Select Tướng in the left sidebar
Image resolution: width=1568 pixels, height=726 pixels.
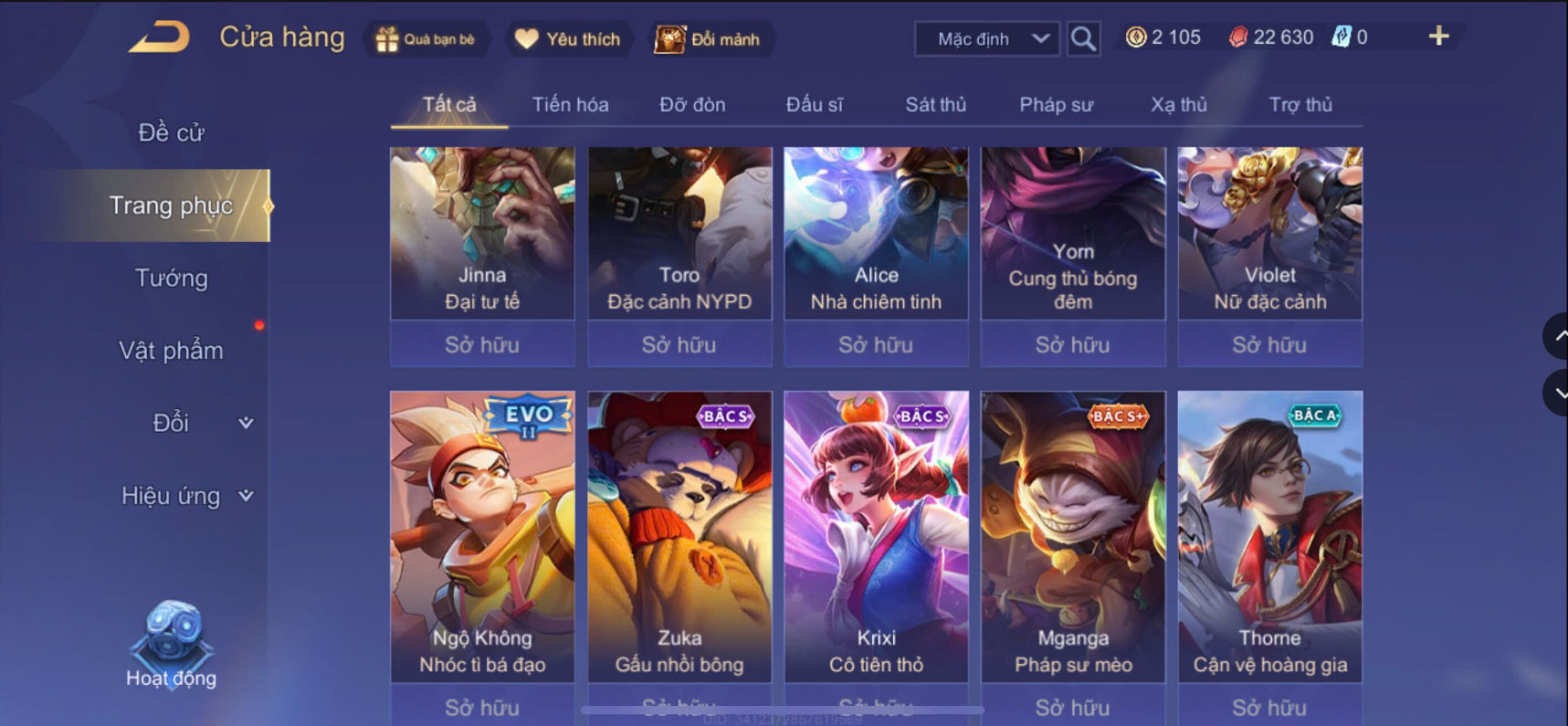tap(172, 278)
